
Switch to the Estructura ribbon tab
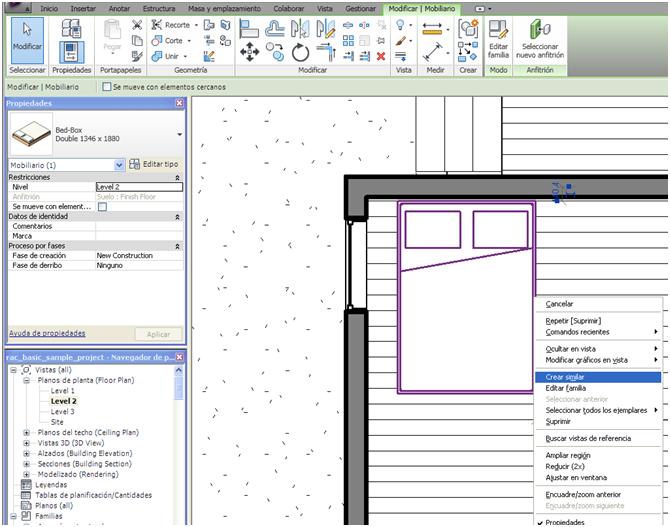(158, 8)
